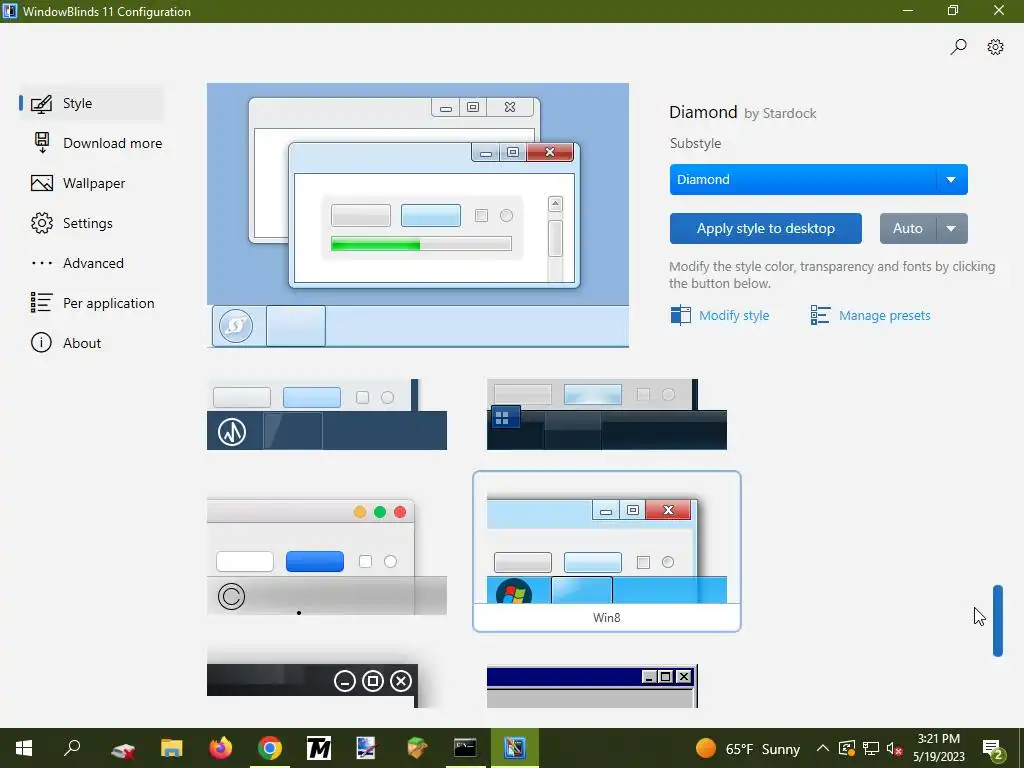Open the weather widget showing 65°F Sunny

pos(747,748)
